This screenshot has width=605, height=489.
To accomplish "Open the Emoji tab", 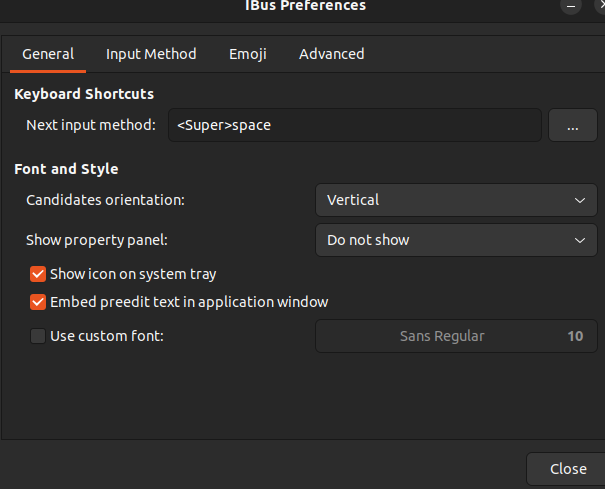I will (x=248, y=54).
